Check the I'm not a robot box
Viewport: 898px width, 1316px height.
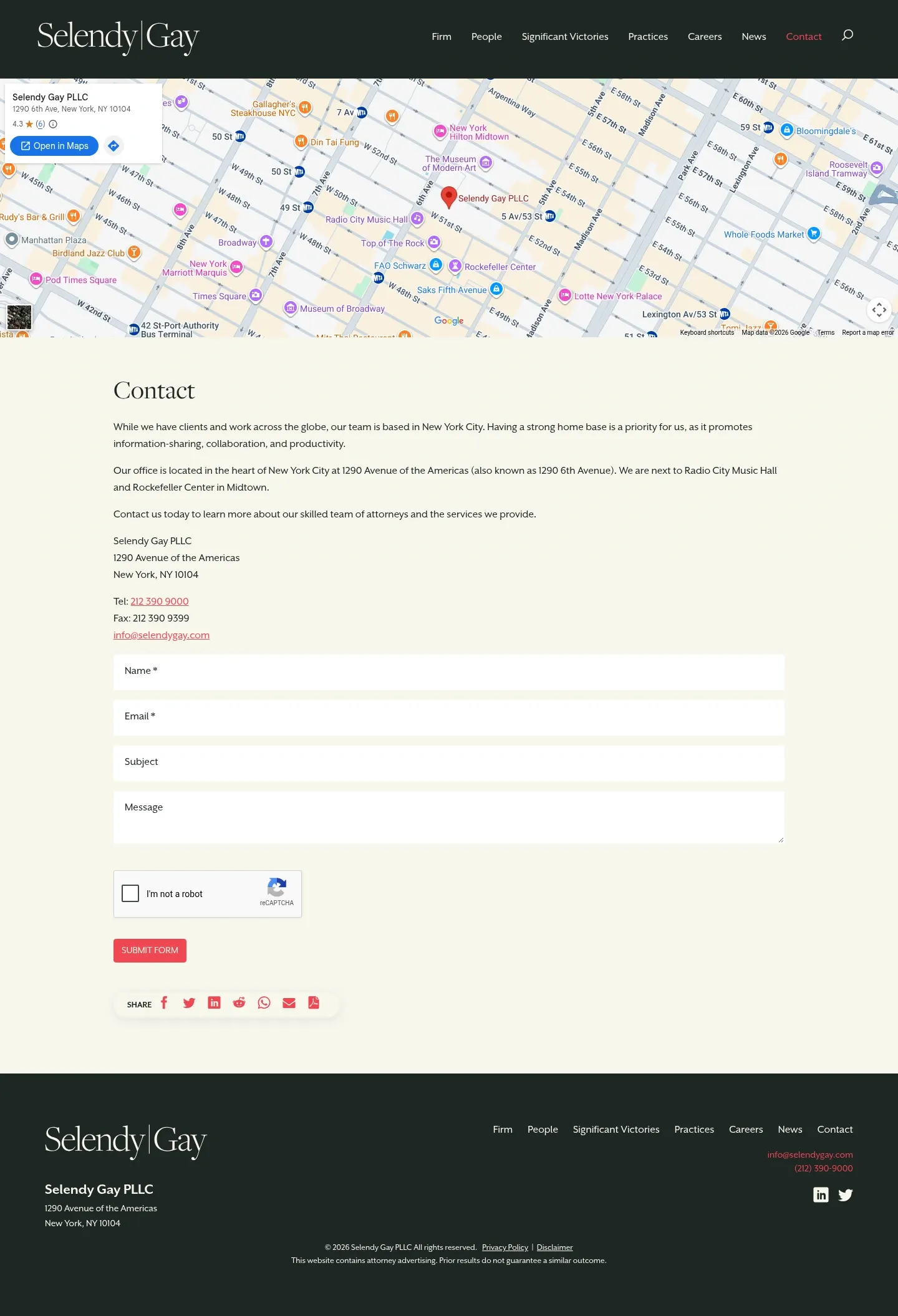130,893
